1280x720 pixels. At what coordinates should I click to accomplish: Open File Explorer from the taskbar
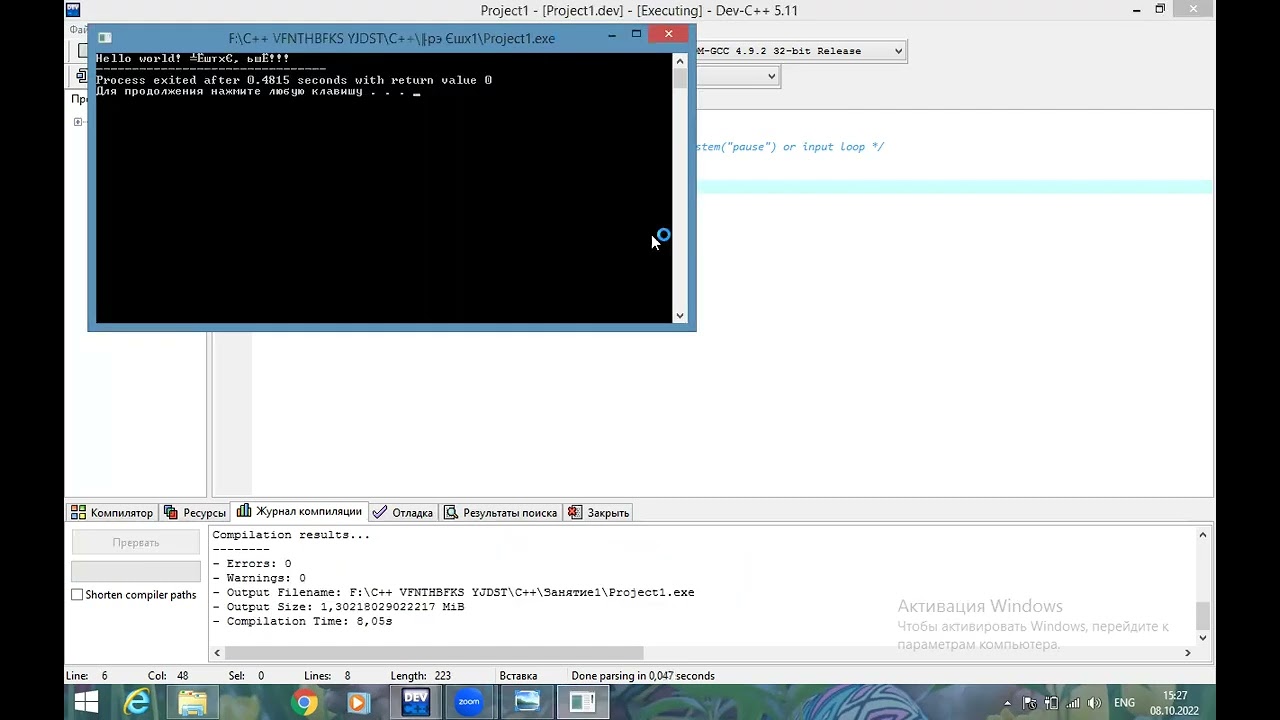point(192,702)
